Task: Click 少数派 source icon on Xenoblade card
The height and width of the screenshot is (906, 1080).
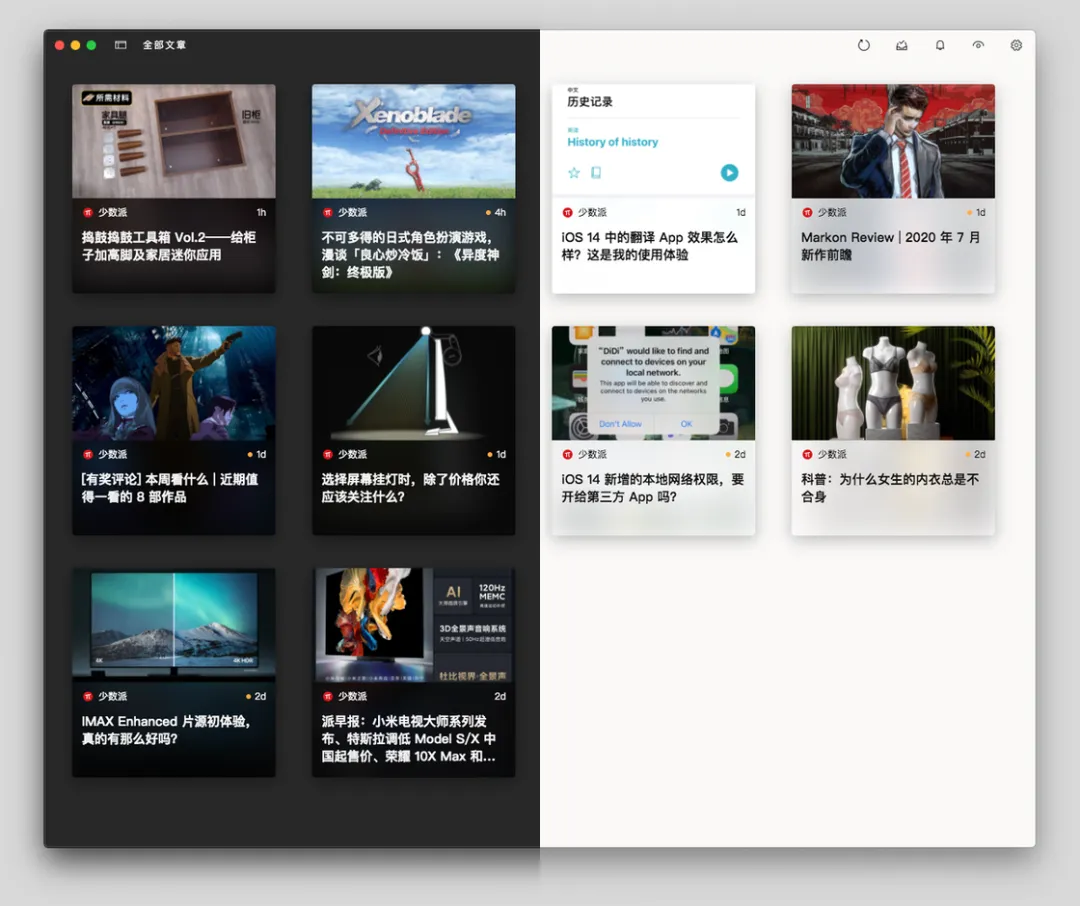Action: (x=328, y=212)
